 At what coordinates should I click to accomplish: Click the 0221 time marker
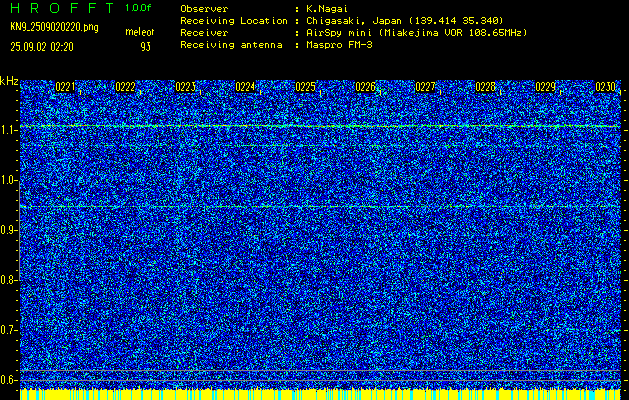65,87
